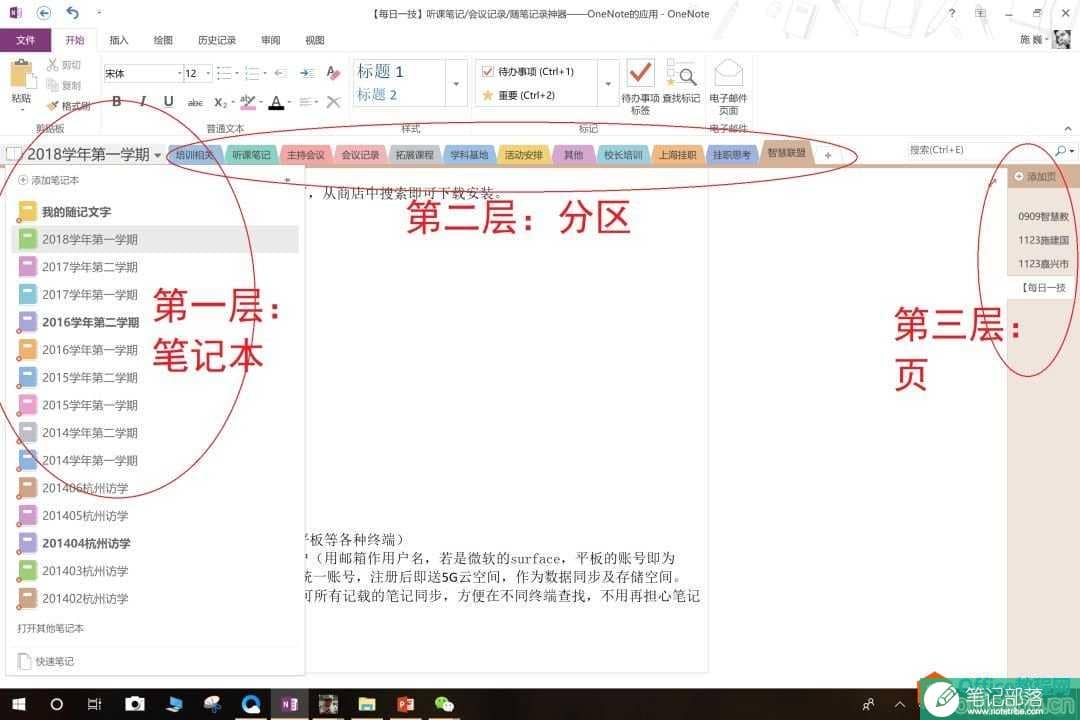Switch to the 视图 ribbon tab

tap(315, 40)
